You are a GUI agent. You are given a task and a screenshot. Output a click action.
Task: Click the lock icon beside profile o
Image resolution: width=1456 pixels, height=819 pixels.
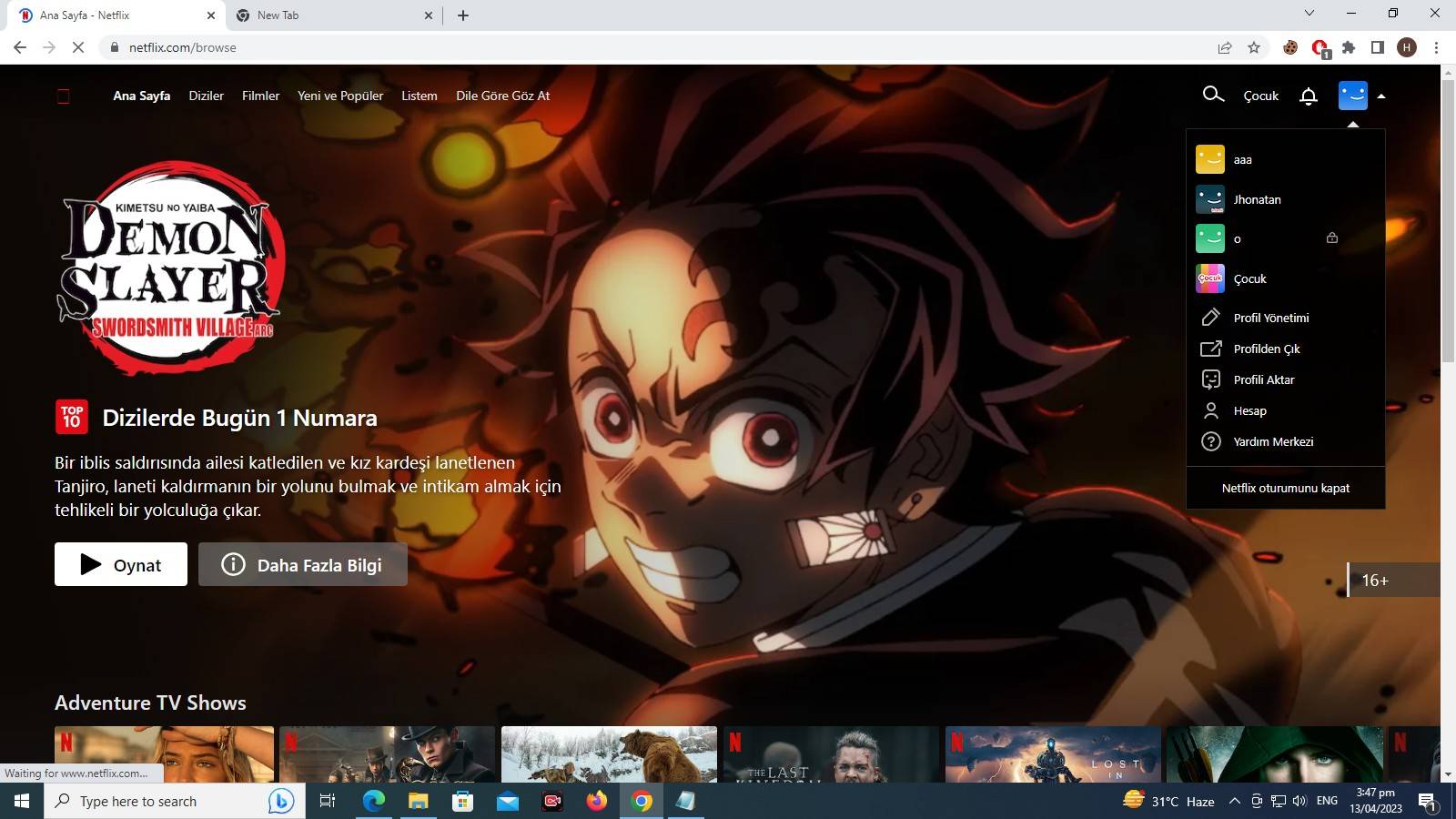click(x=1332, y=238)
